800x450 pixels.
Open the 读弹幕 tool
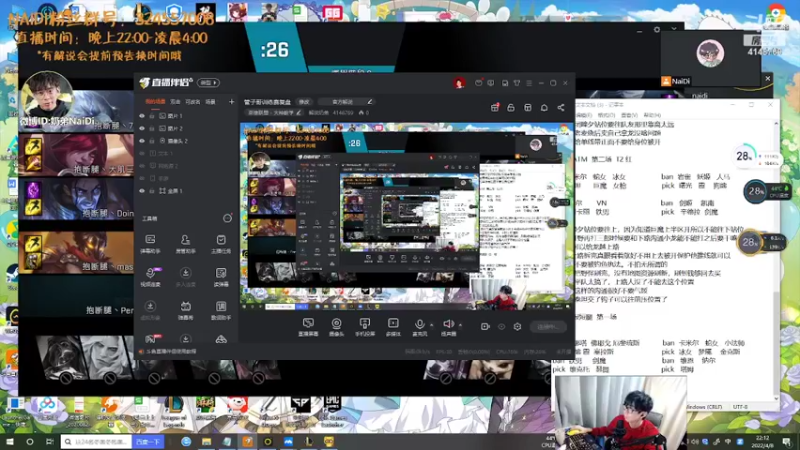(x=221, y=277)
